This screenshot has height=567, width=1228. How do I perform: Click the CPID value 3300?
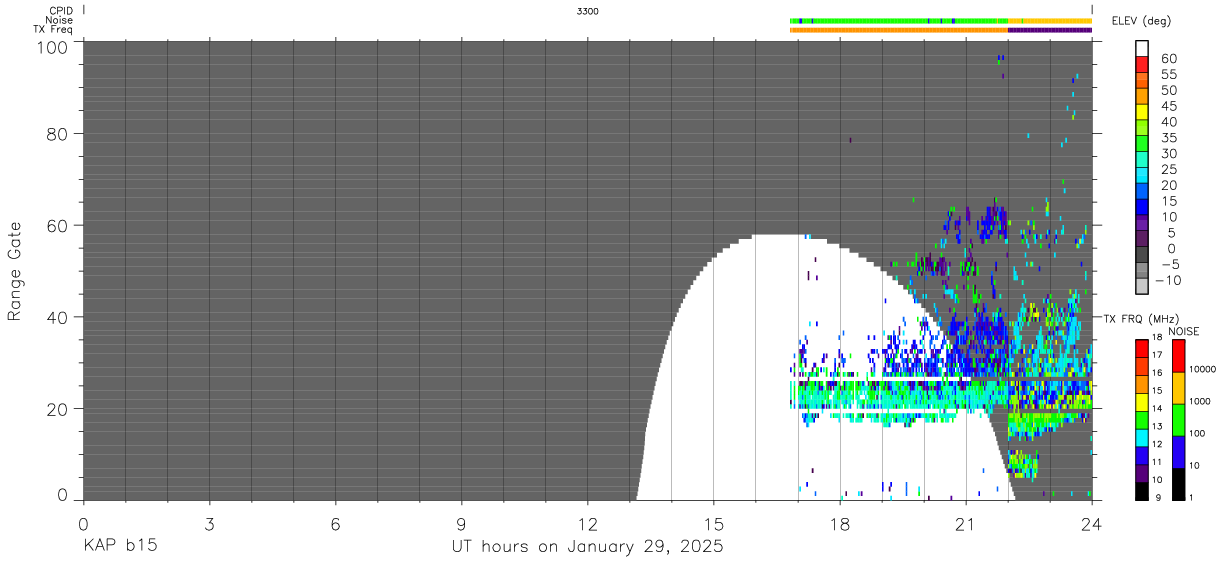588,10
